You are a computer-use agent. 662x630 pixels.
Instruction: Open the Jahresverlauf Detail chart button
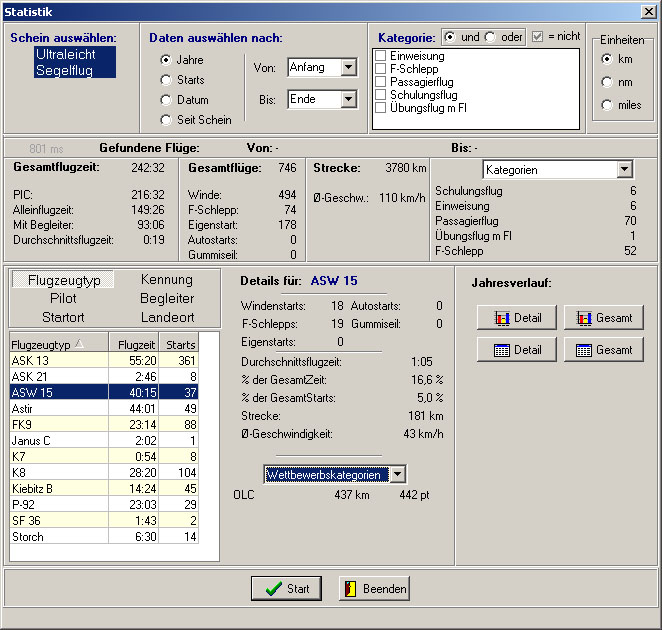pyautogui.click(x=517, y=318)
